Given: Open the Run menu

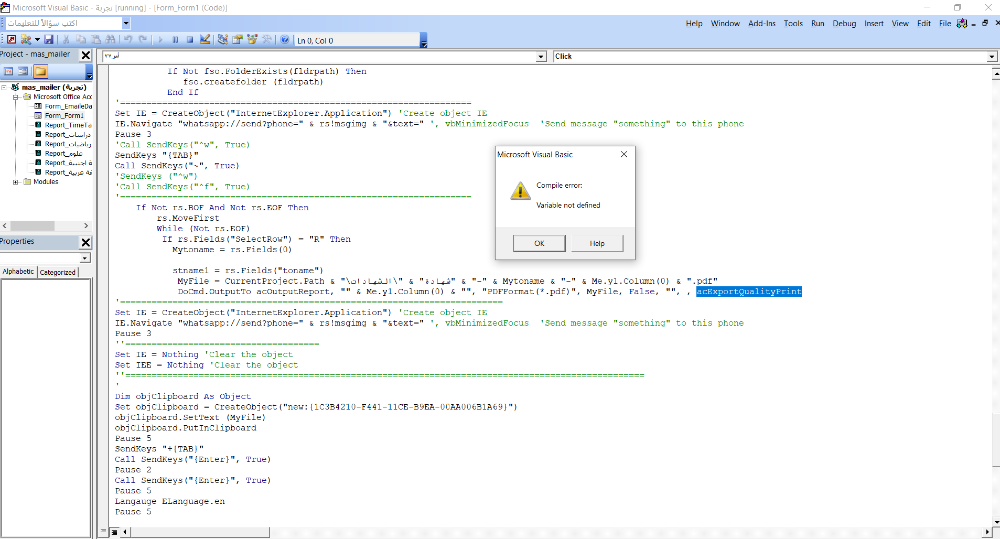Looking at the screenshot, I should (x=818, y=24).
